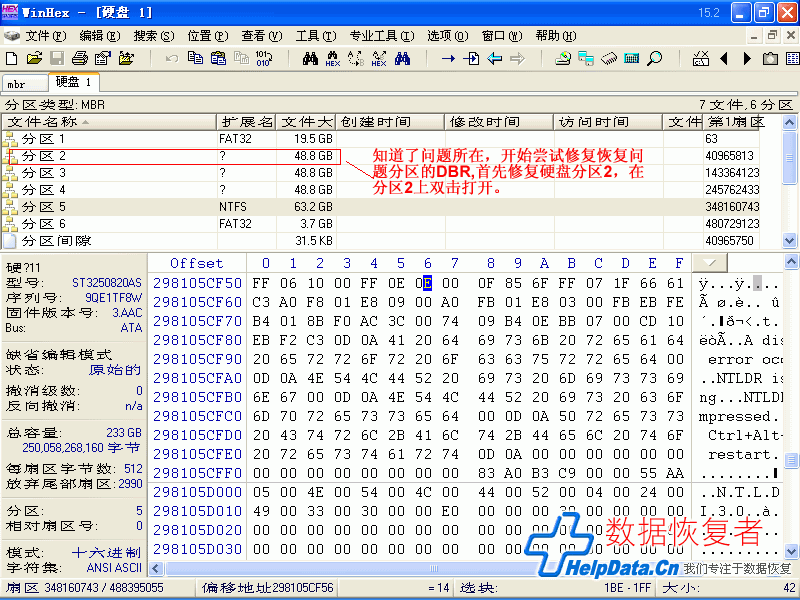Click the Print icon
The image size is (800, 600).
[x=80, y=58]
